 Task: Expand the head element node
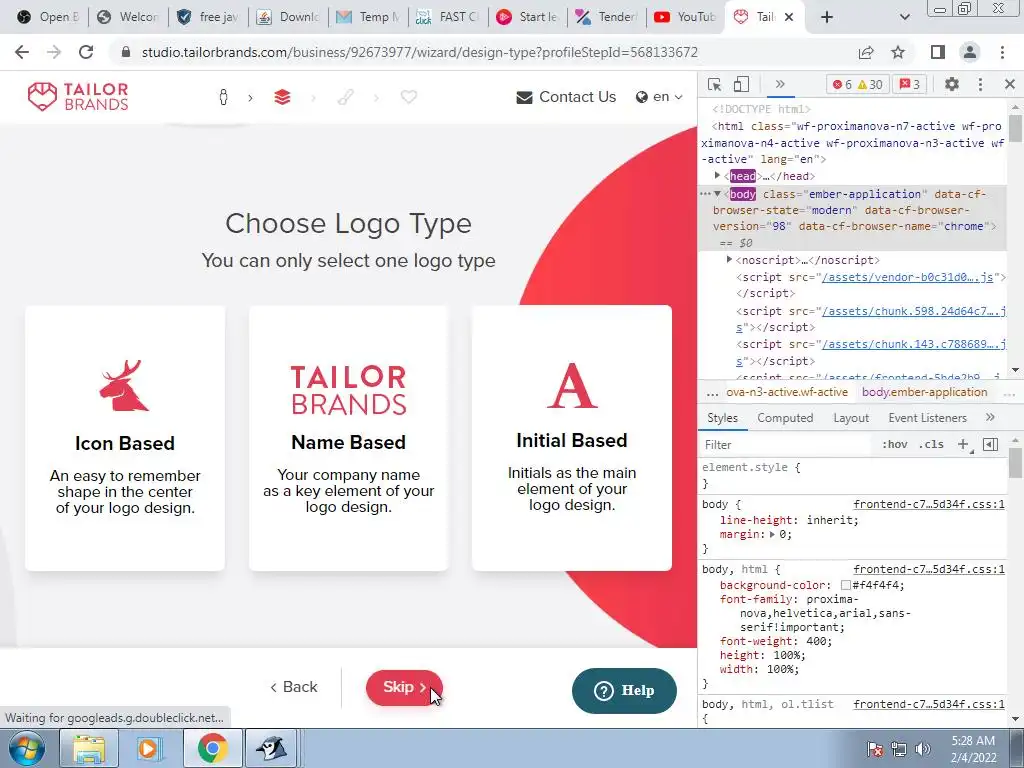point(718,176)
